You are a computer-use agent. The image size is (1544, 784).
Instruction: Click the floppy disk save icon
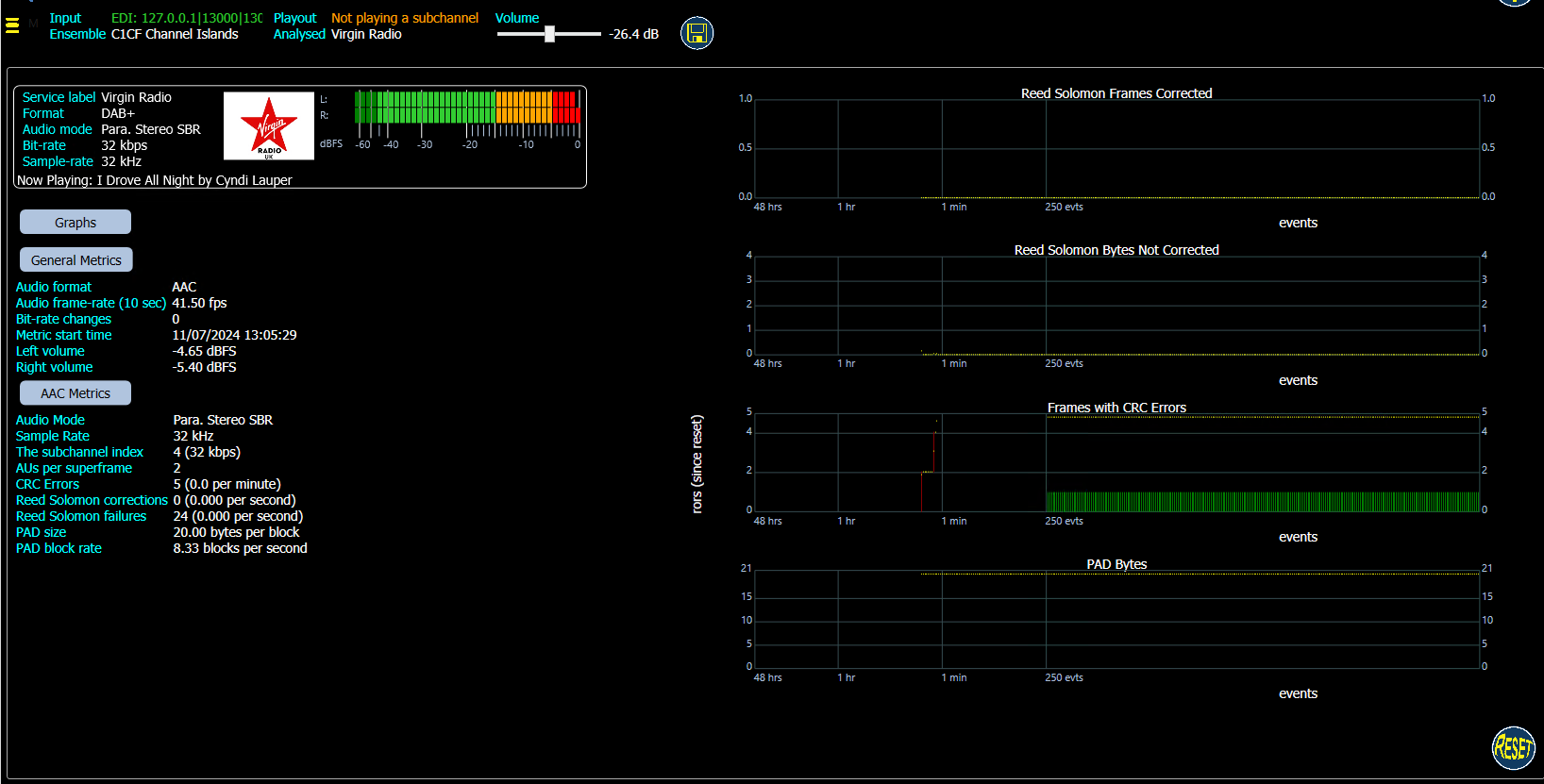[x=696, y=33]
